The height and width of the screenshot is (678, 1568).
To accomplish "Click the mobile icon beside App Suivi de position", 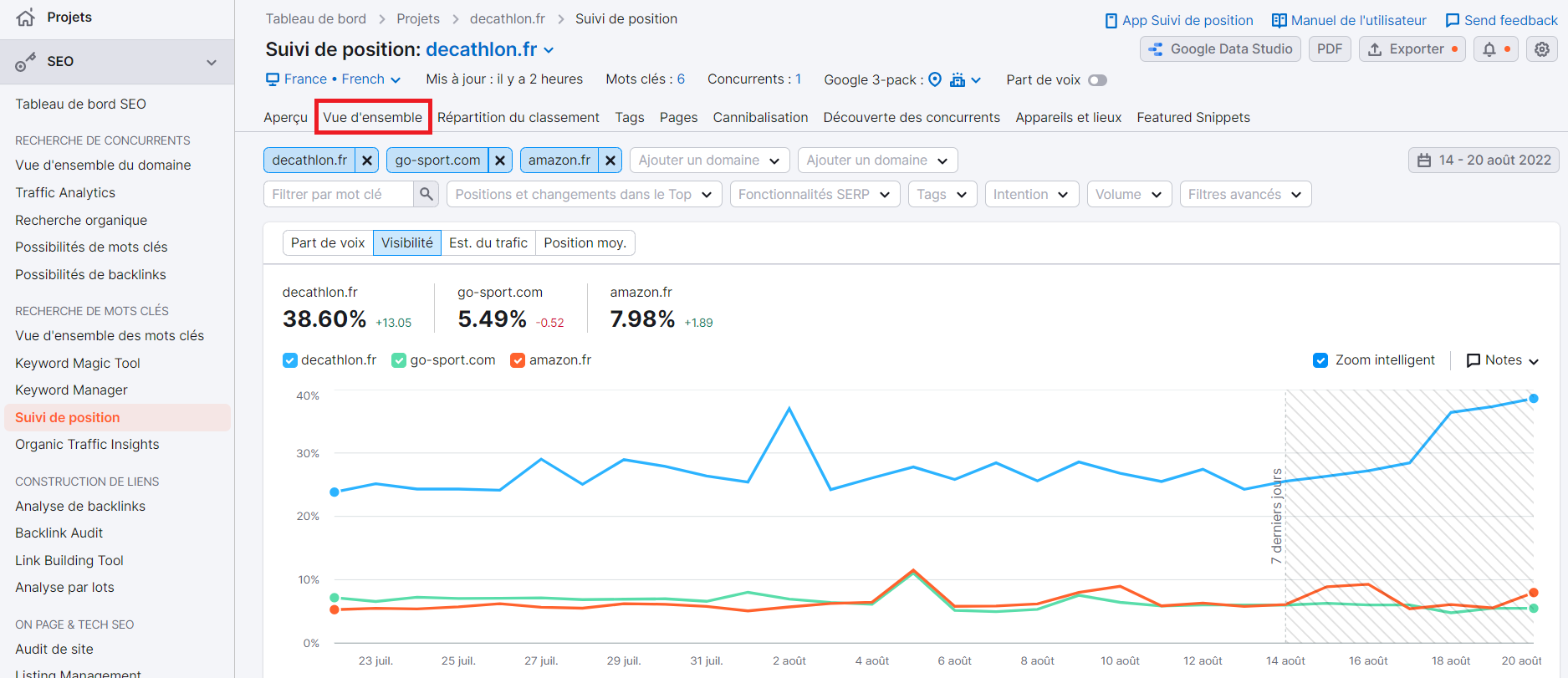I will point(1111,20).
